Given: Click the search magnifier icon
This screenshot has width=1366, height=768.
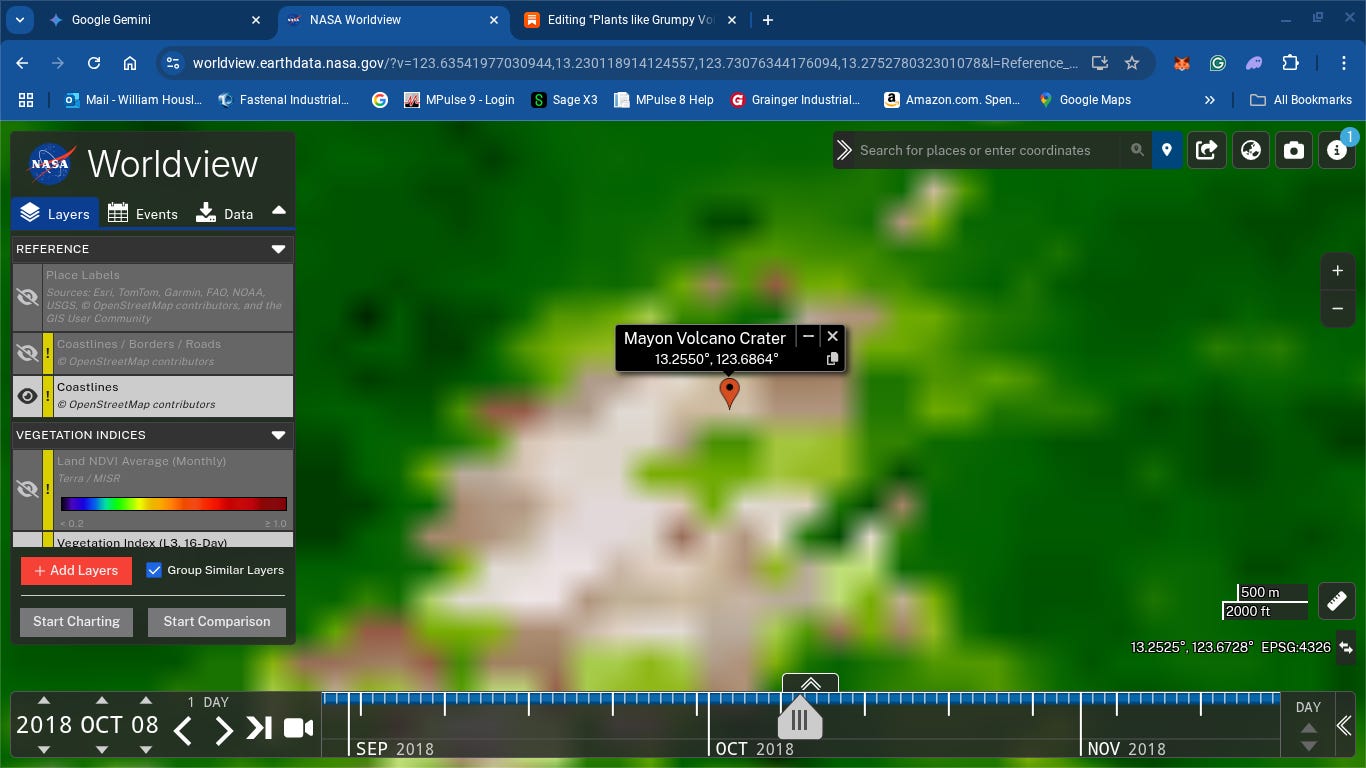Looking at the screenshot, I should click(x=1137, y=150).
